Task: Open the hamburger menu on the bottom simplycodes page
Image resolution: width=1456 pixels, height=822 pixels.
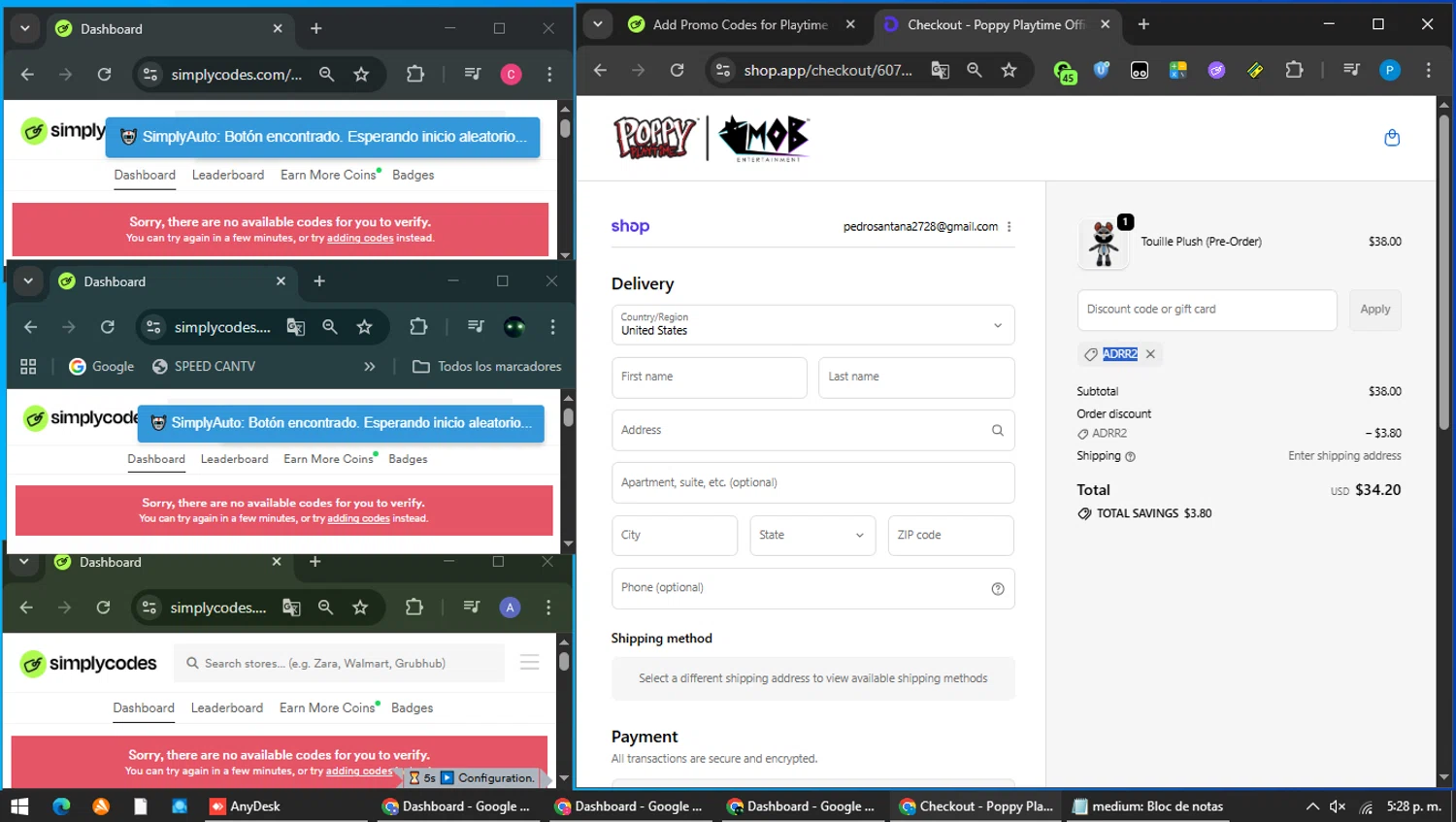Action: tap(529, 663)
